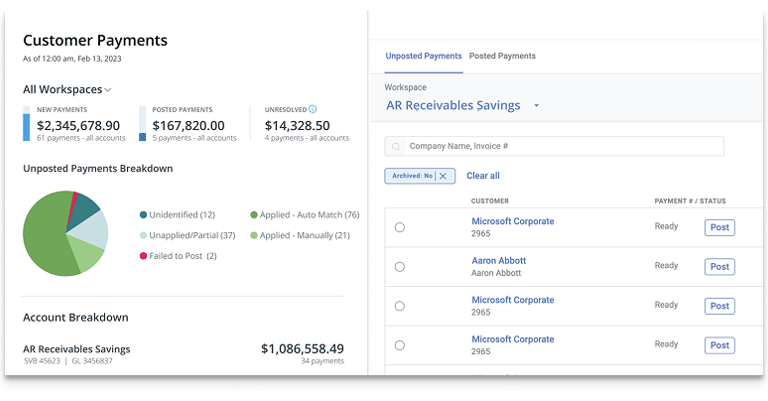768x401 pixels.
Task: Post the Aaron Abbott payment
Action: pos(719,267)
